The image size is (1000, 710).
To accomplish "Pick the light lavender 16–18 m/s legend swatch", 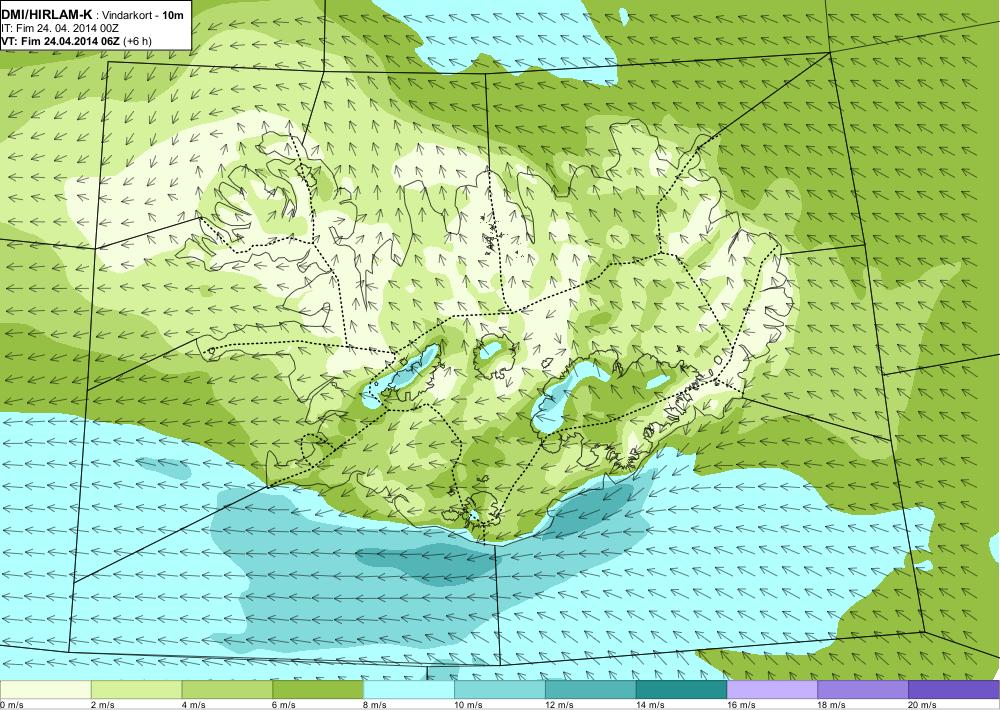I will click(x=772, y=690).
